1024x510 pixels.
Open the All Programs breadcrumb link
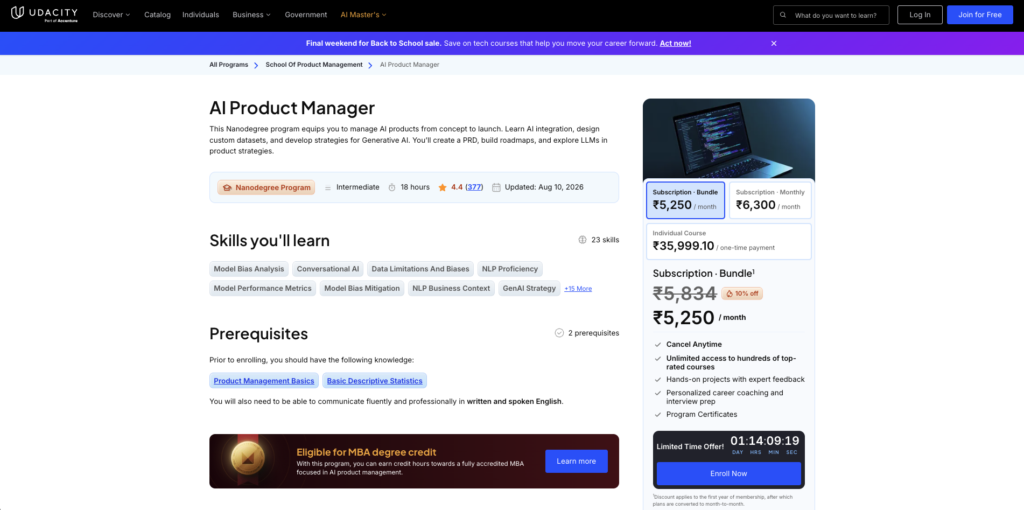point(229,65)
